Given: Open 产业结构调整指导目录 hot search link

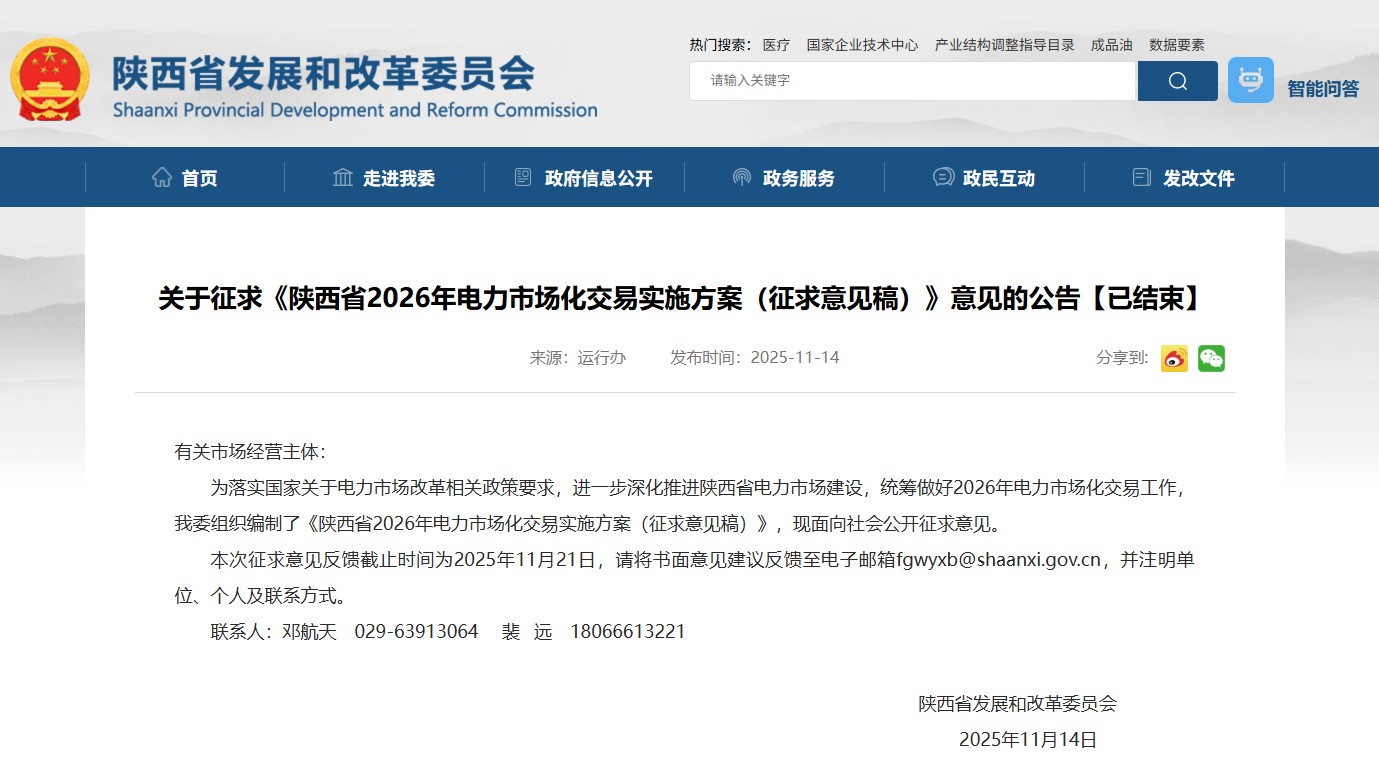Looking at the screenshot, I should click(x=1004, y=45).
